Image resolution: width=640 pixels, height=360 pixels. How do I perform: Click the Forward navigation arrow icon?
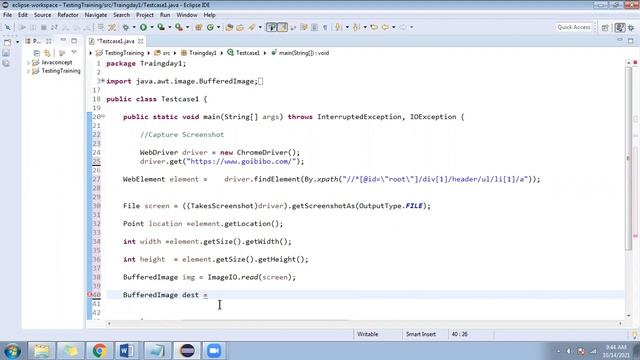pyautogui.click(x=403, y=27)
